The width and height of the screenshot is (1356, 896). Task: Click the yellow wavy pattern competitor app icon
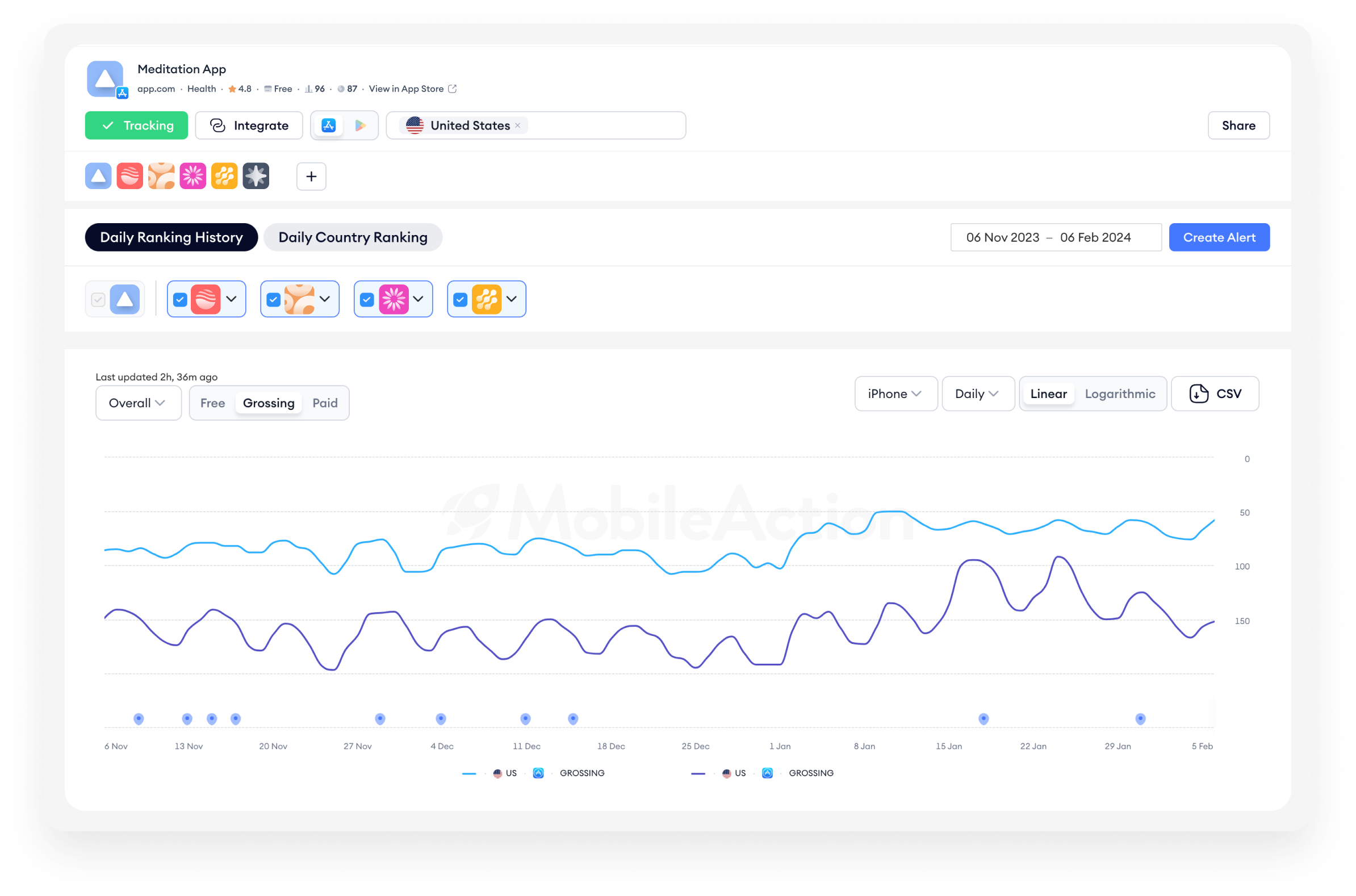[224, 176]
